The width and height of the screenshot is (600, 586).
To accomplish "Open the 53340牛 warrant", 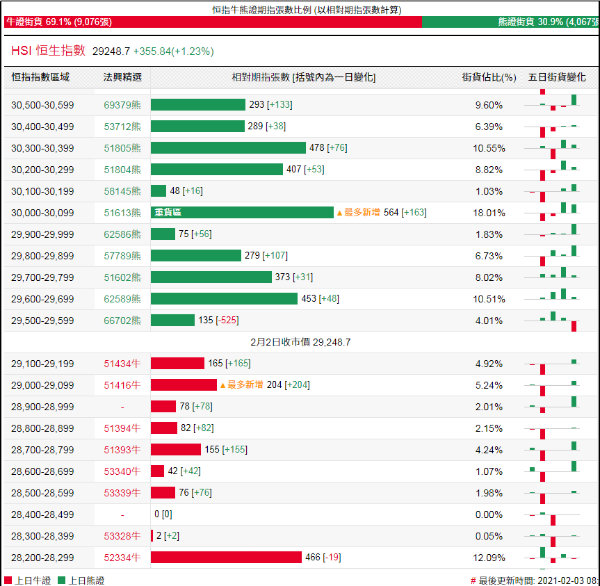I will click(x=122, y=471).
